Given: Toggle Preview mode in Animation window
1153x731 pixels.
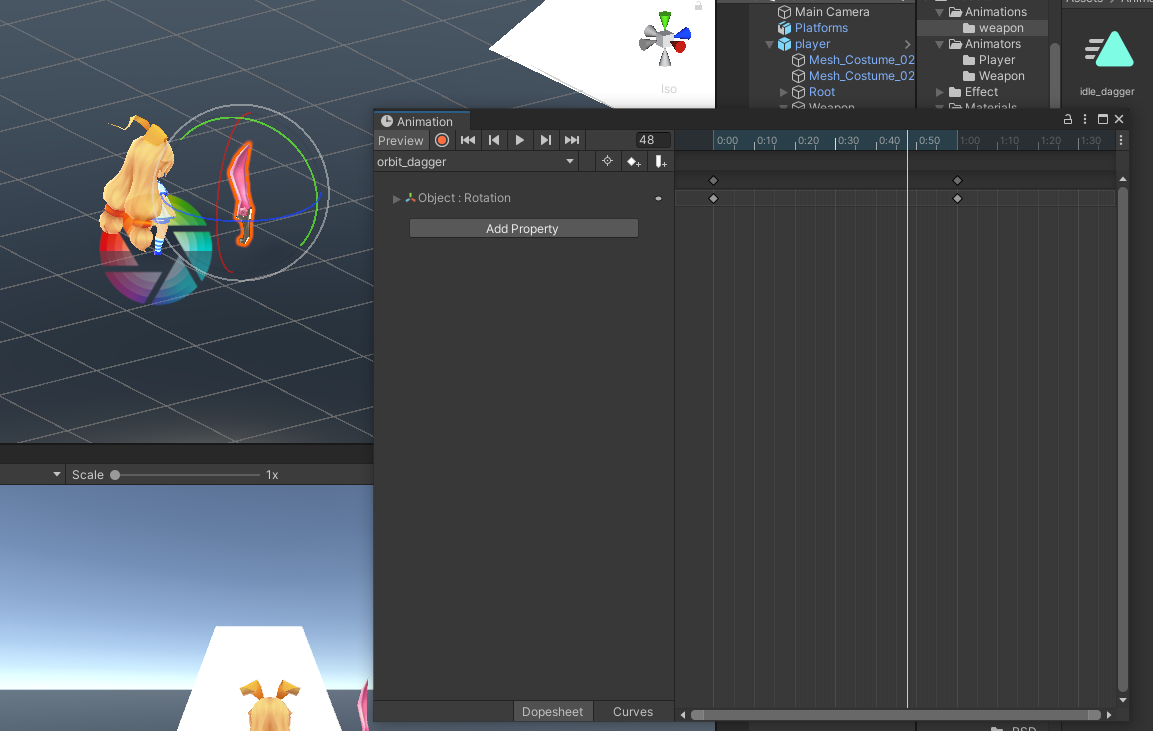Looking at the screenshot, I should pyautogui.click(x=401, y=141).
